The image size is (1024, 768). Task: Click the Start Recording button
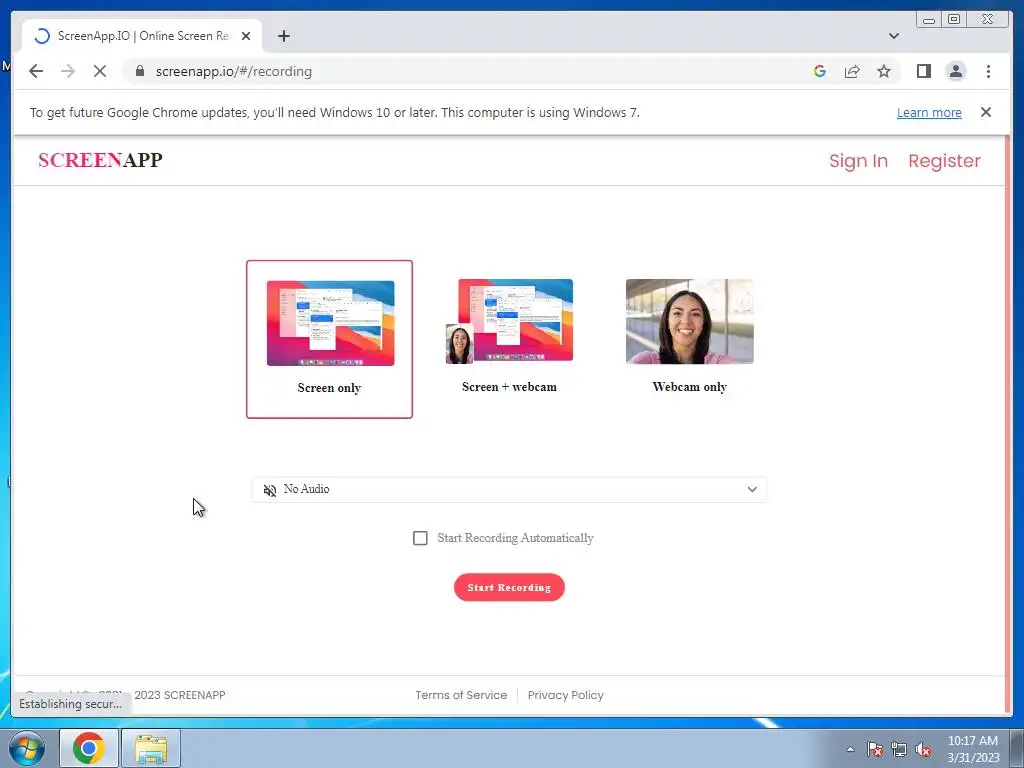pos(509,587)
